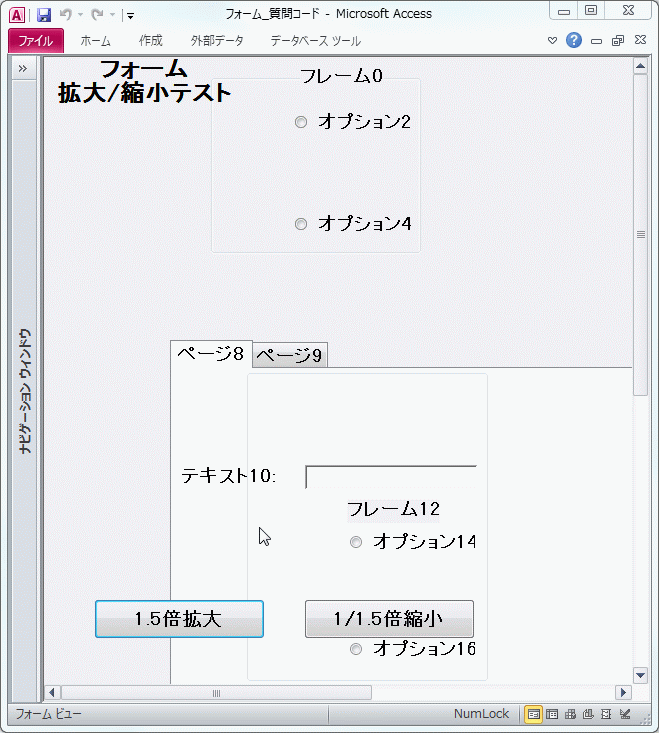Image resolution: width=659 pixels, height=733 pixels.
Task: Click into the テキスト10 input field
Action: point(391,477)
